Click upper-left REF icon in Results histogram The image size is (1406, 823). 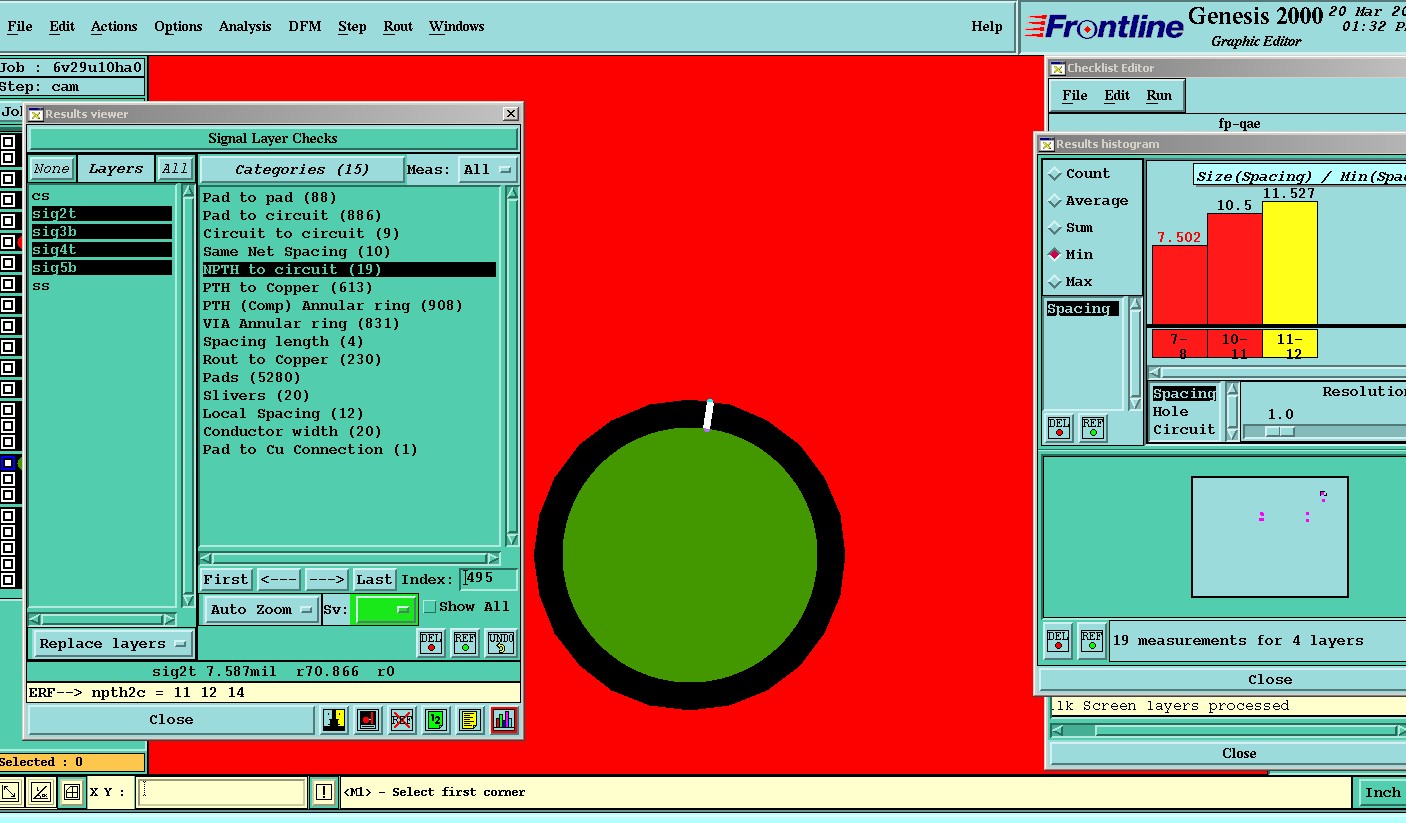coord(1093,427)
